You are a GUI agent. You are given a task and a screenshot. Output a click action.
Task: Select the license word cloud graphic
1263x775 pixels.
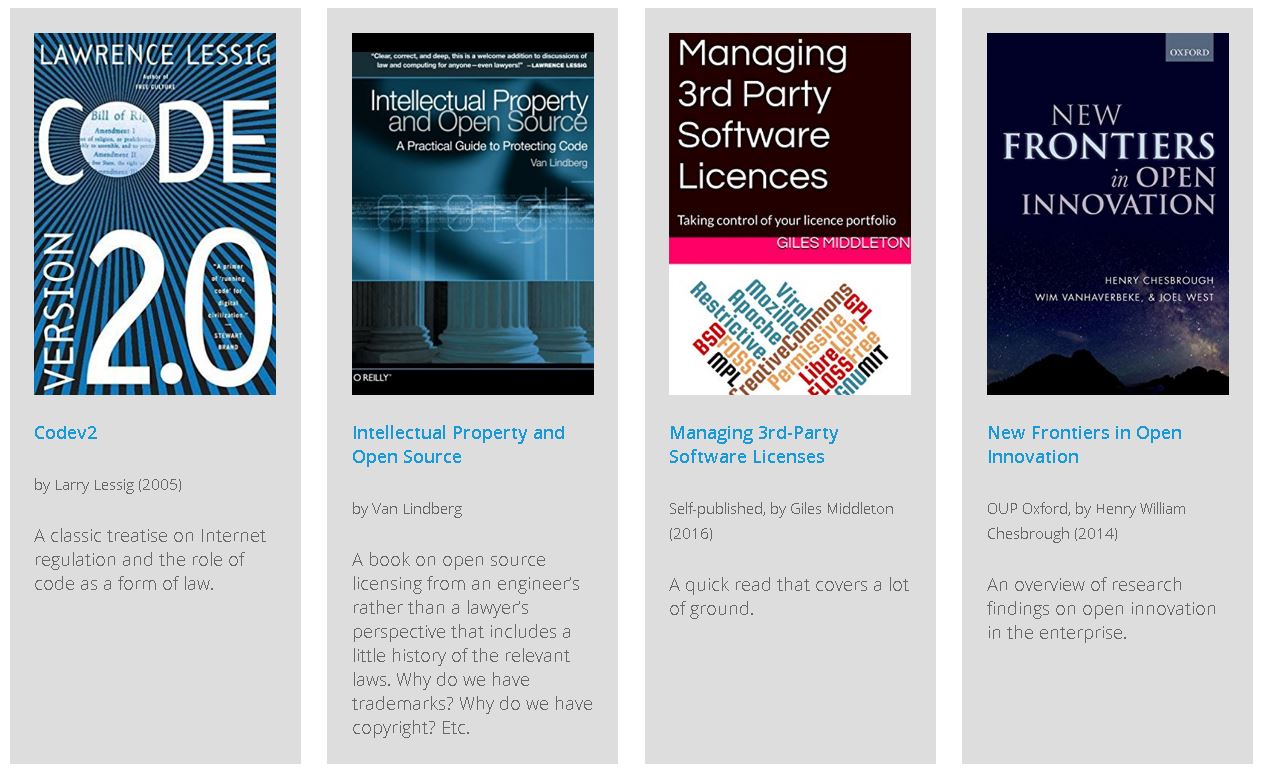click(x=789, y=330)
